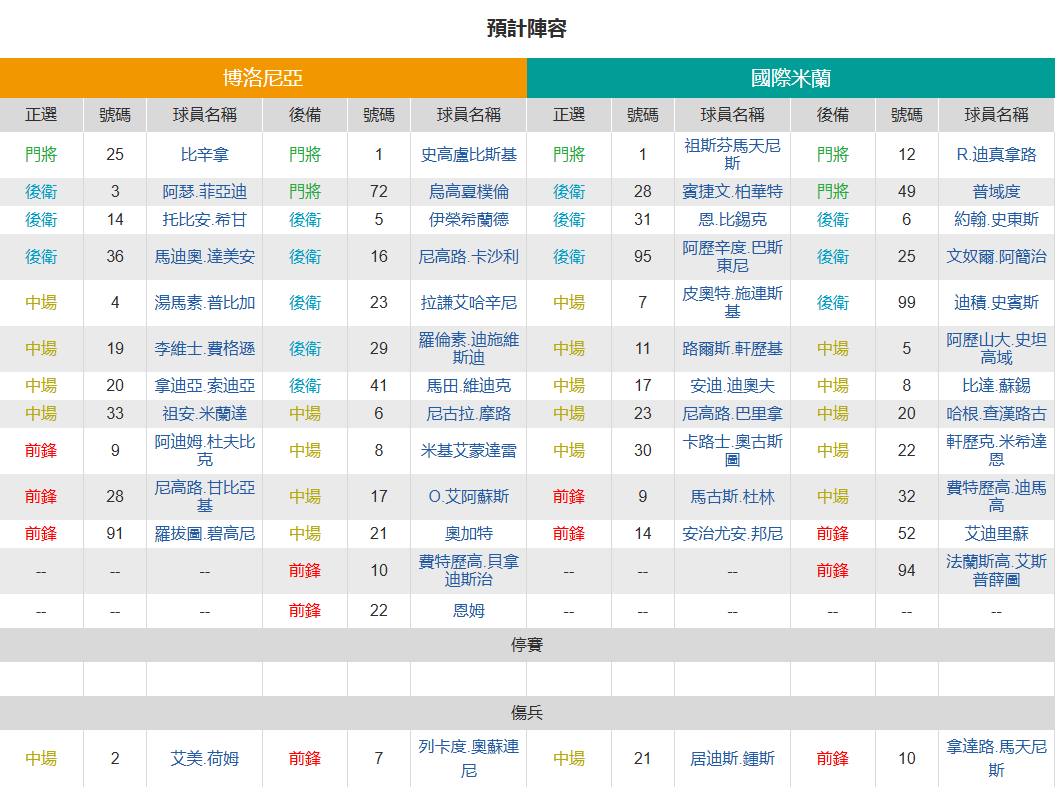Screen dimensions: 1055x787
Task: Click substitute 艾迪里蘇
Action: pyautogui.click(x=996, y=534)
